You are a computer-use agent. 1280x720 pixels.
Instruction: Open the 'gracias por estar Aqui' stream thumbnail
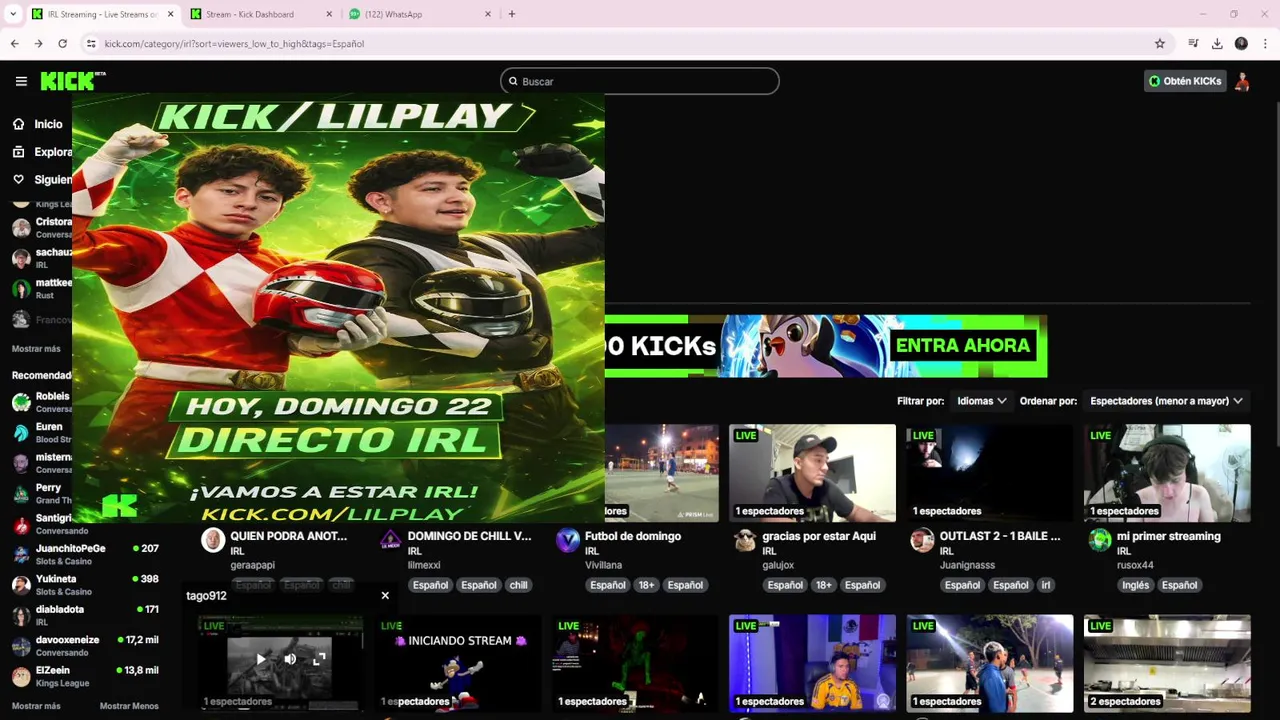(812, 473)
